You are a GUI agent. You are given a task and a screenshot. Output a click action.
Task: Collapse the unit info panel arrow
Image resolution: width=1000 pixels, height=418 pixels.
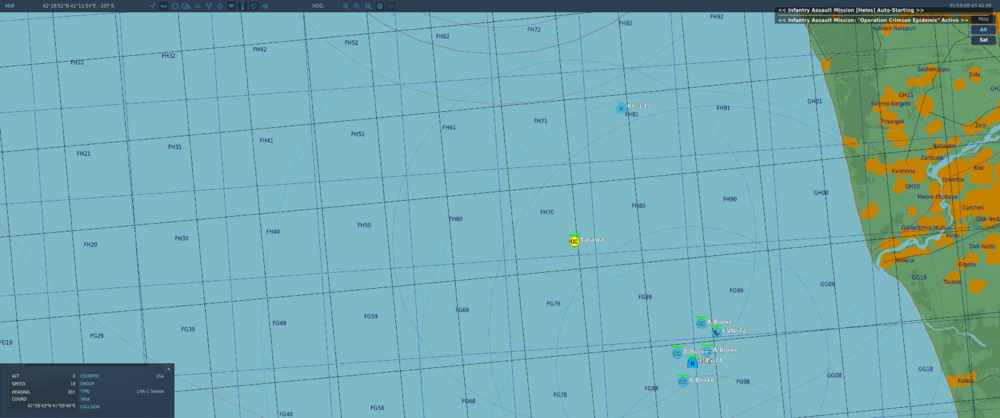pos(168,368)
